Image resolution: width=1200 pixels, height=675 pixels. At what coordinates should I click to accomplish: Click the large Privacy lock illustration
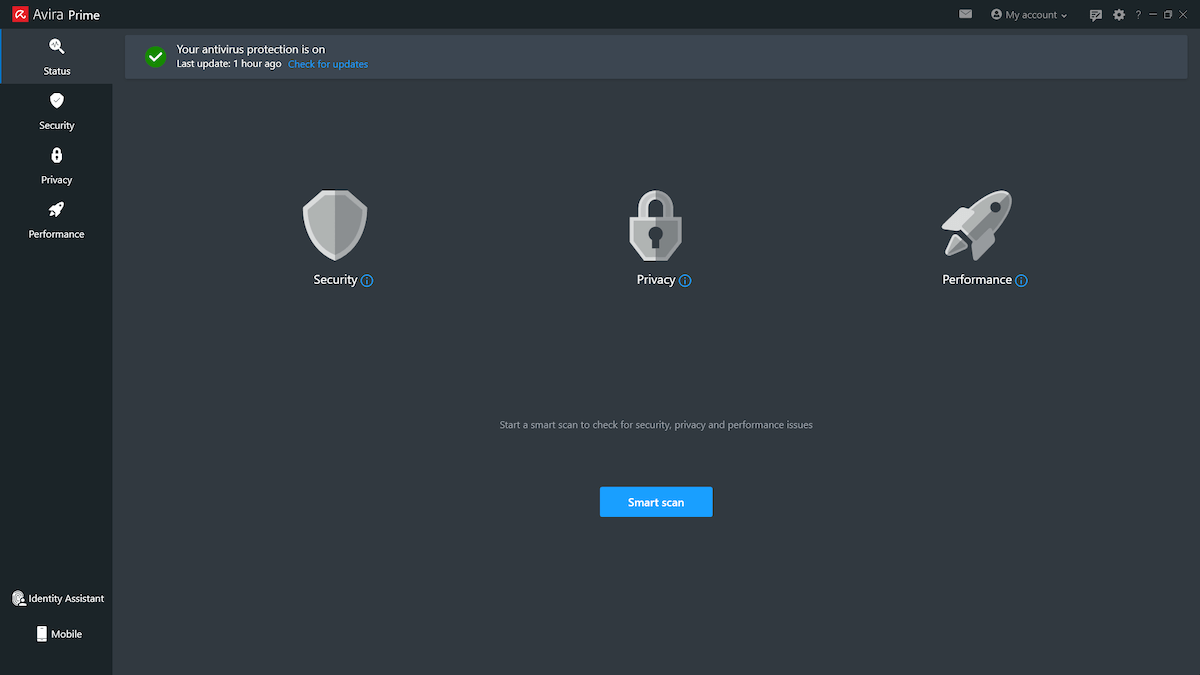[656, 224]
